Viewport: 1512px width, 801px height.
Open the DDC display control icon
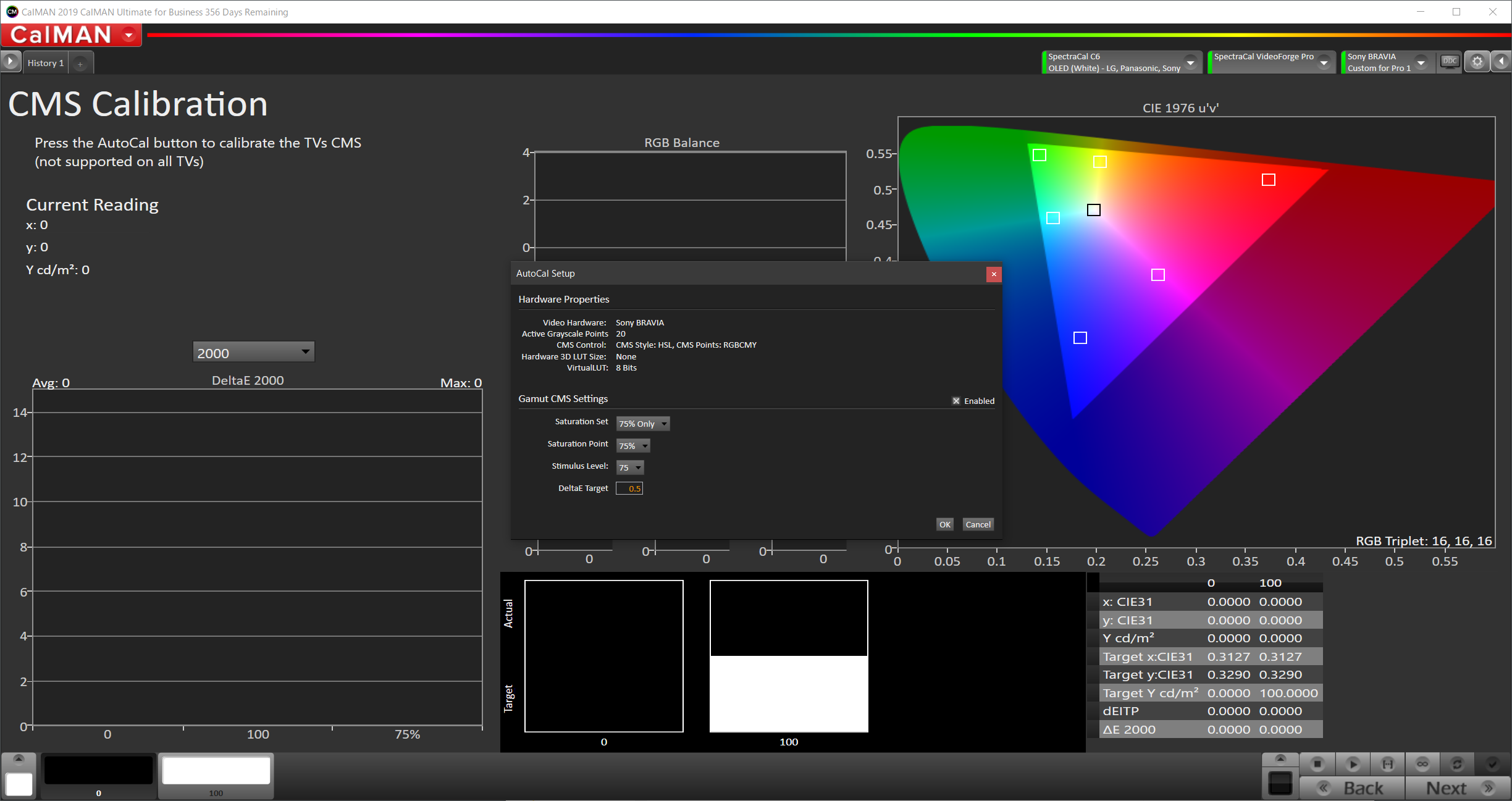point(1450,62)
